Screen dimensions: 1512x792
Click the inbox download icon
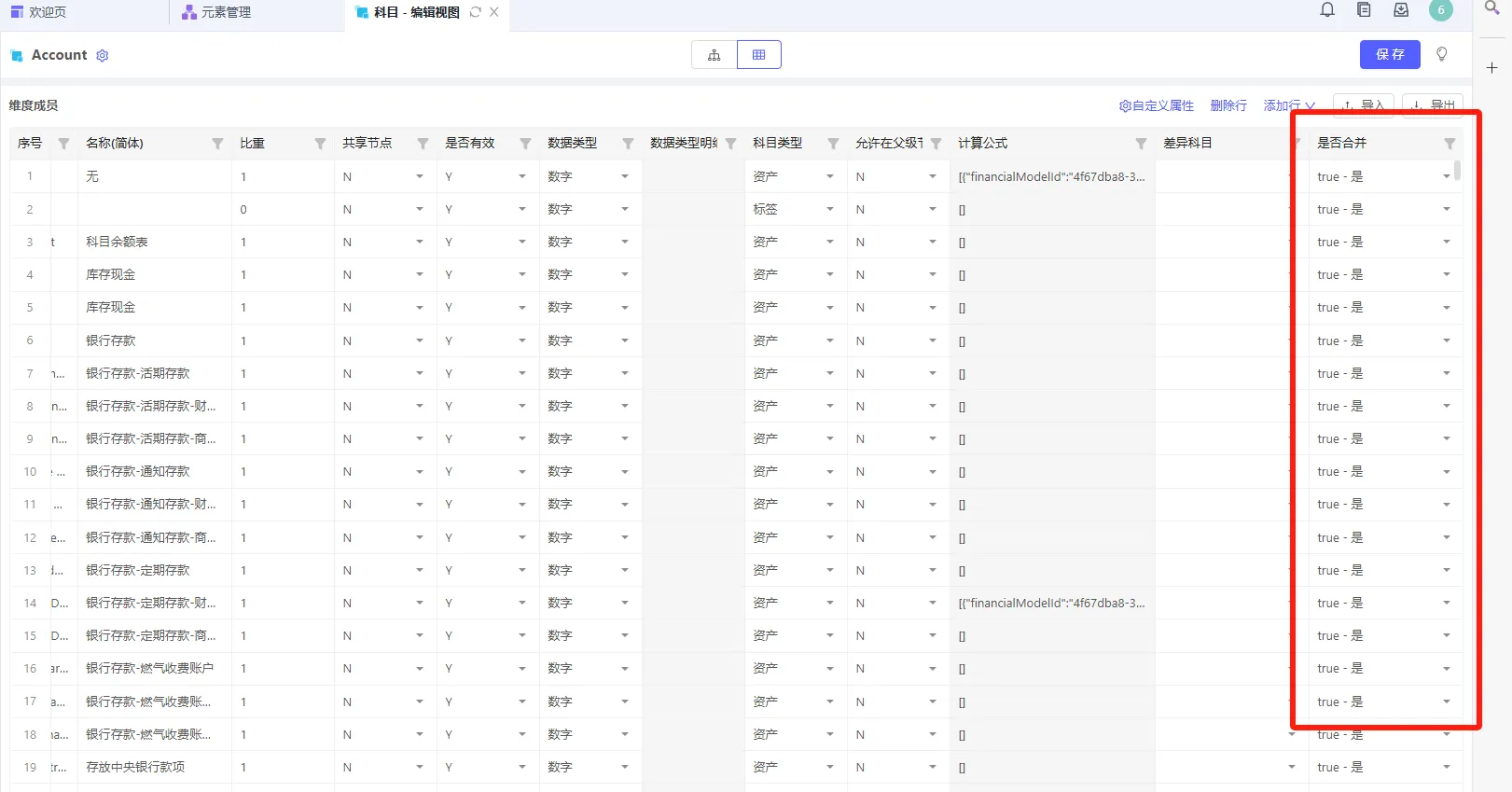(1400, 10)
